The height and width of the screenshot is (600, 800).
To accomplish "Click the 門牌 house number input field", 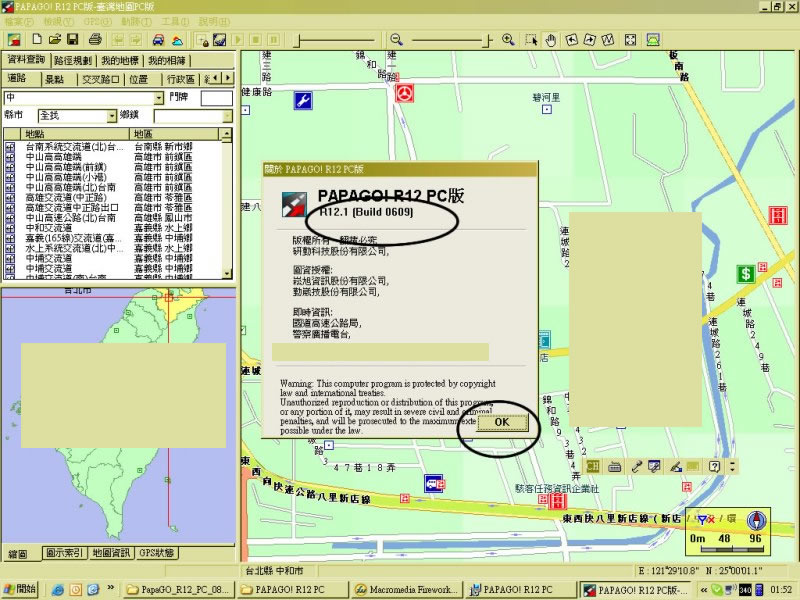I will 217,97.
